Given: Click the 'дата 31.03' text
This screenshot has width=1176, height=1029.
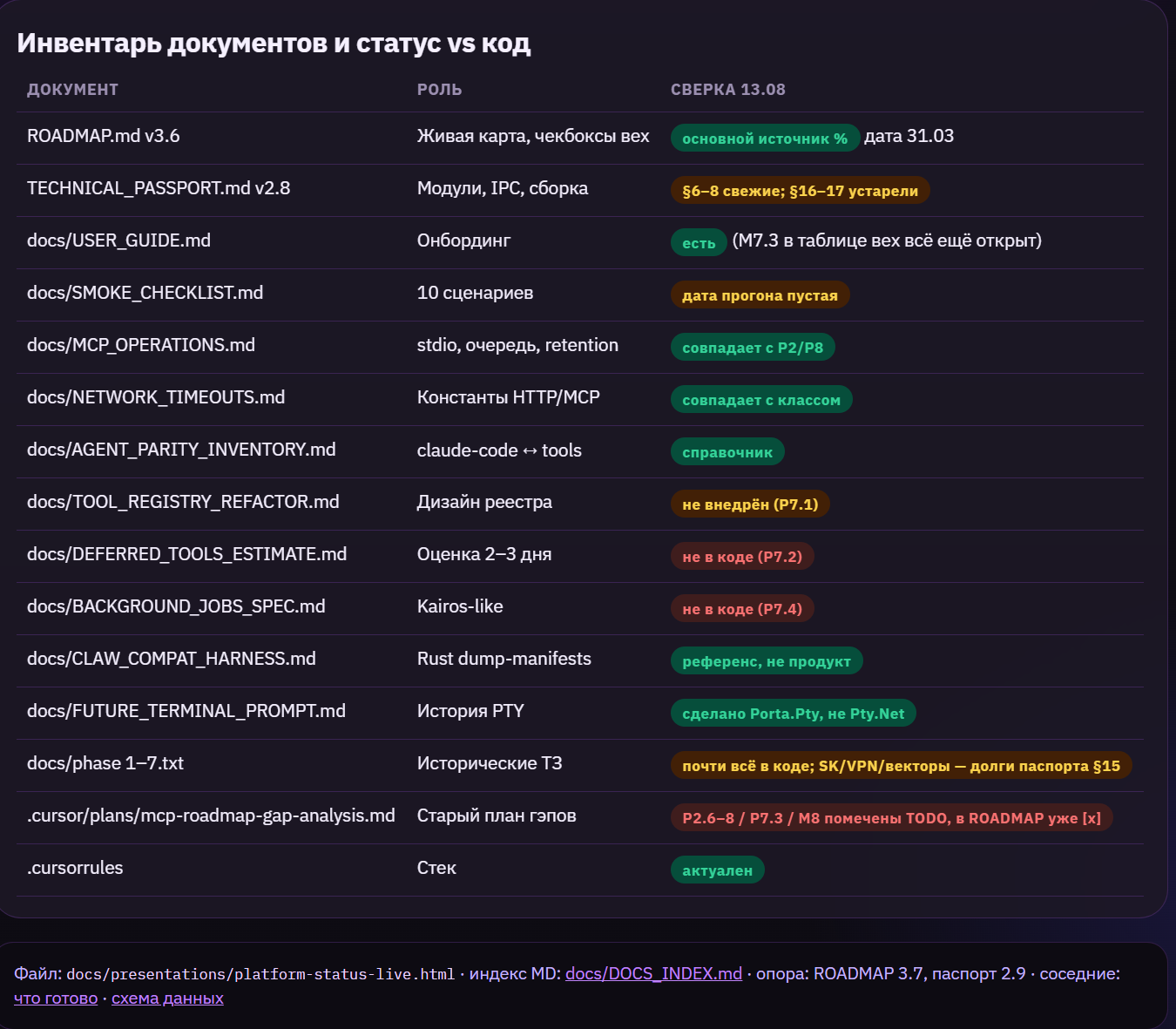Looking at the screenshot, I should pos(909,136).
